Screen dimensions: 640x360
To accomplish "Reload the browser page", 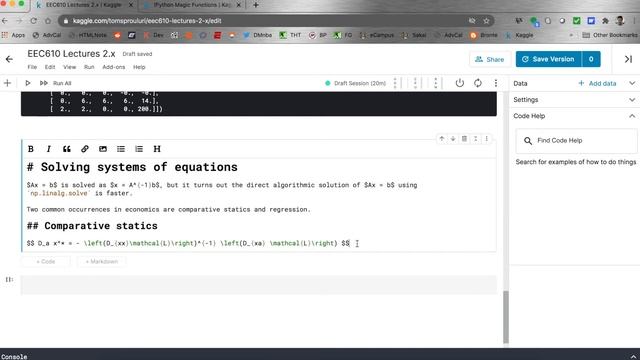I will click(x=33, y=21).
